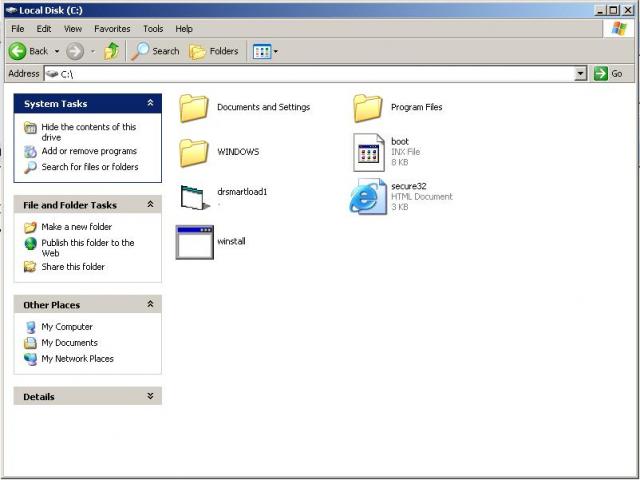Click the 'Documents and Settings' folder name

click(263, 107)
